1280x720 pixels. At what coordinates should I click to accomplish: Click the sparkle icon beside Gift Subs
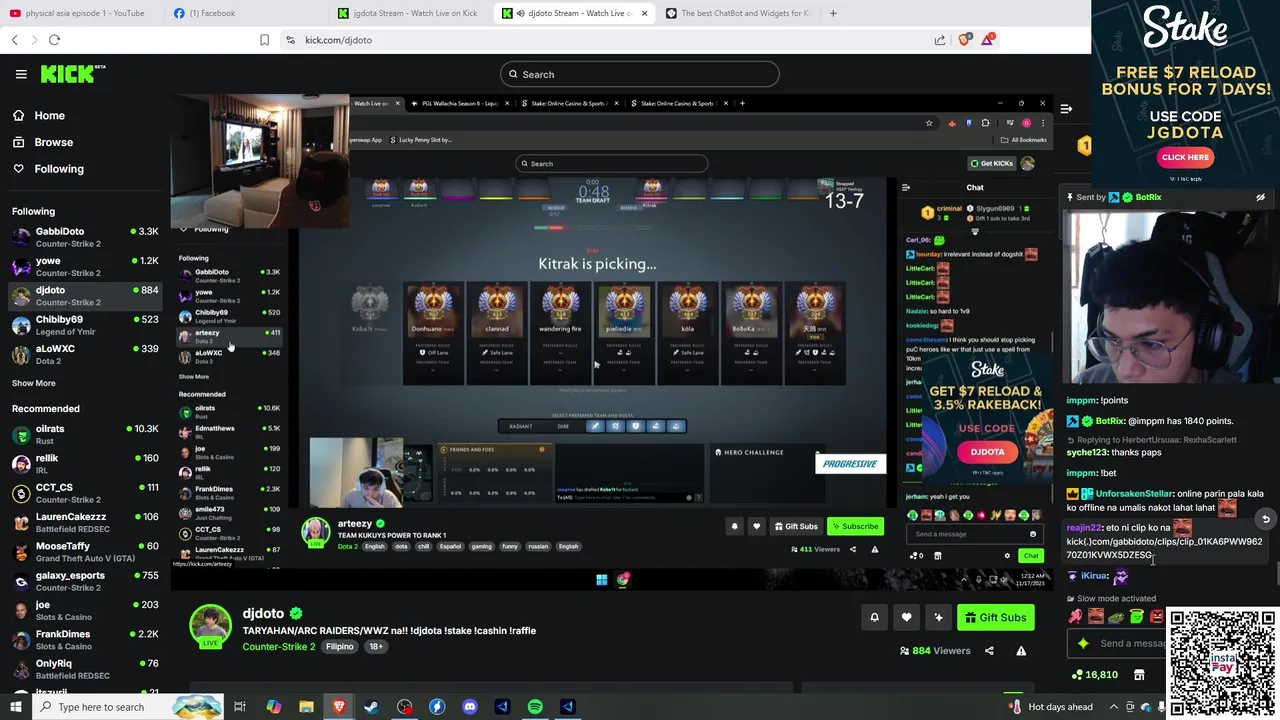[938, 617]
